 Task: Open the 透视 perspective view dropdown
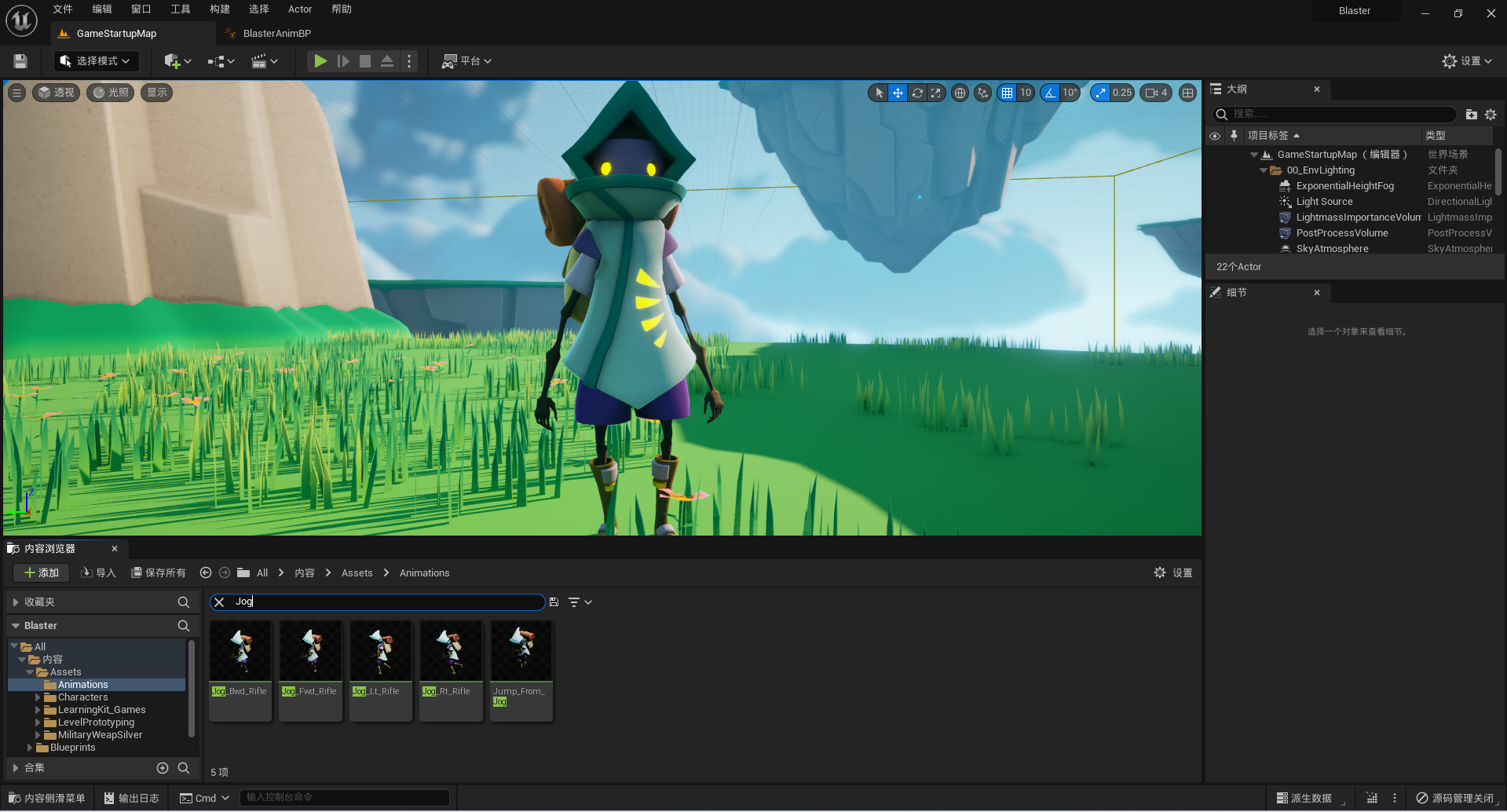tap(57, 93)
